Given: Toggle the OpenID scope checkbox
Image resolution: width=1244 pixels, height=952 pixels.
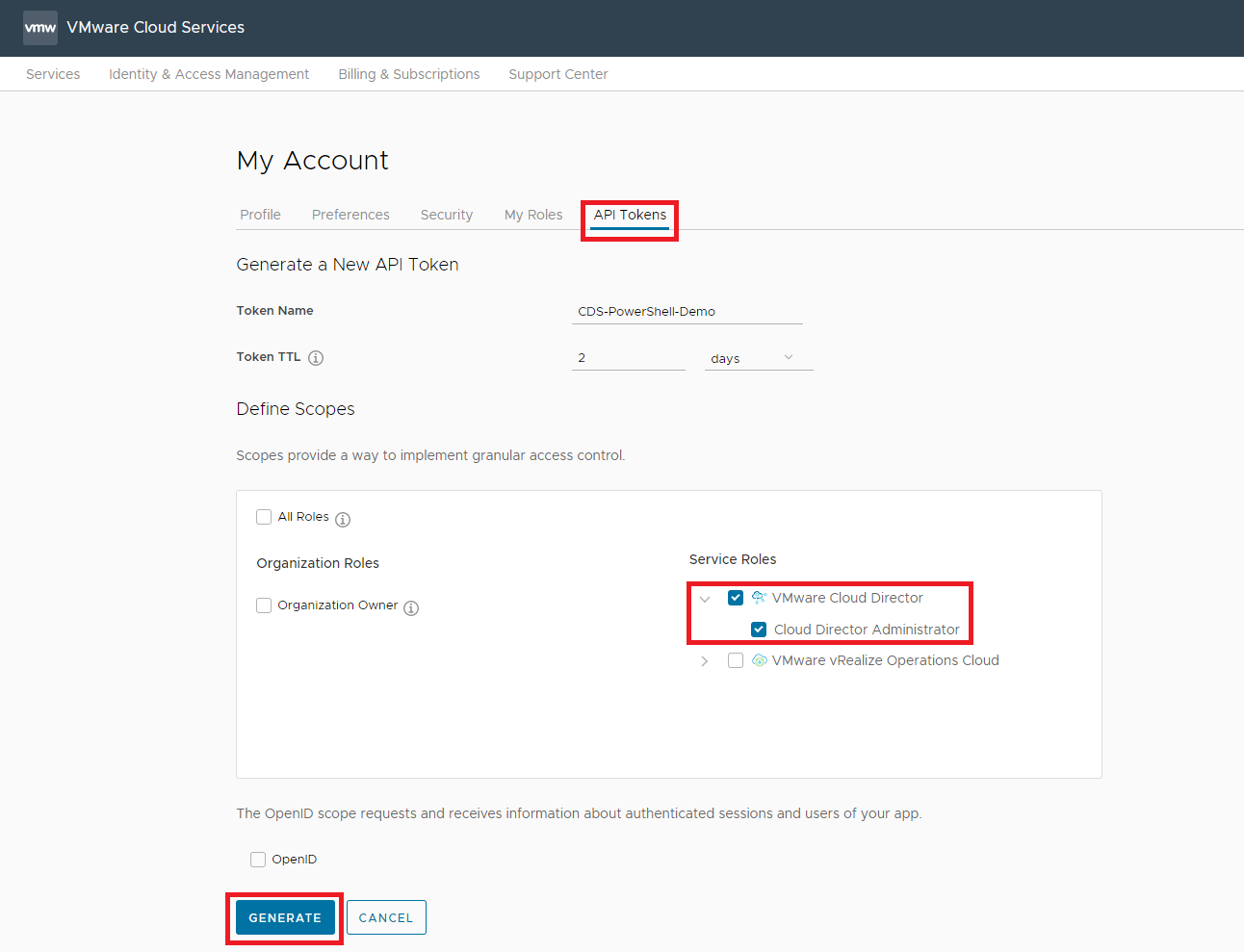Looking at the screenshot, I should click(258, 860).
